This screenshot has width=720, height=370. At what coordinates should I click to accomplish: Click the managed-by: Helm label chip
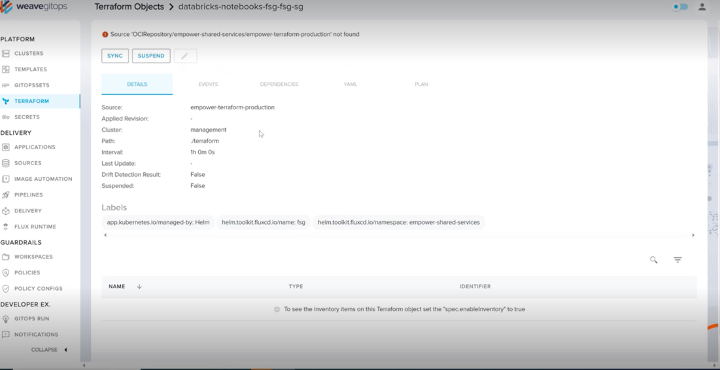pyautogui.click(x=158, y=223)
